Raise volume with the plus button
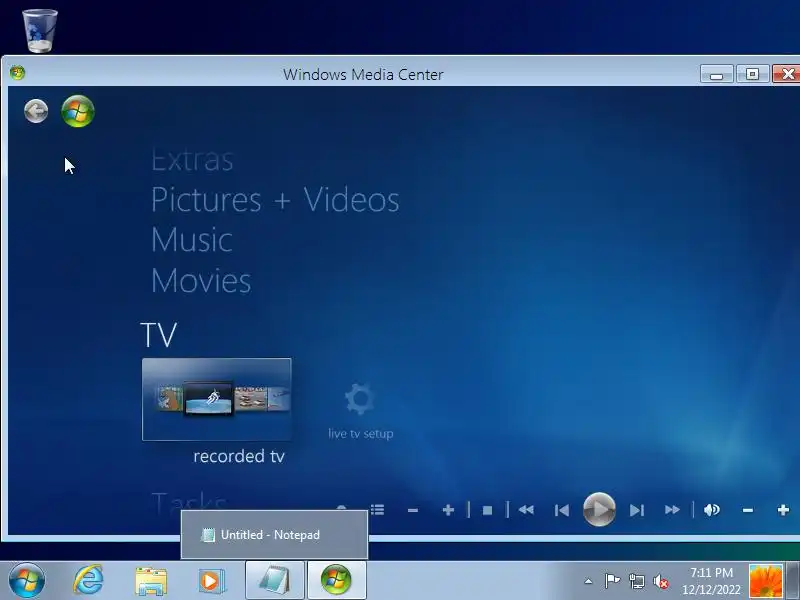Image resolution: width=800 pixels, height=600 pixels. 783,510
